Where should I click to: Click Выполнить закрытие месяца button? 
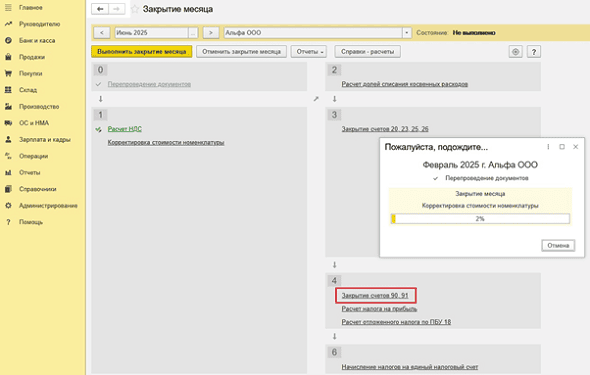pyautogui.click(x=141, y=52)
